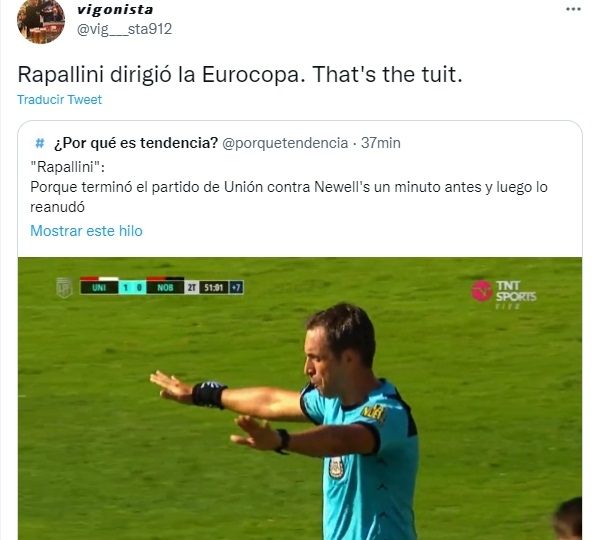Viewport: 594px width, 540px height.
Task: Click the referee's chest badge
Action: tap(337, 467)
